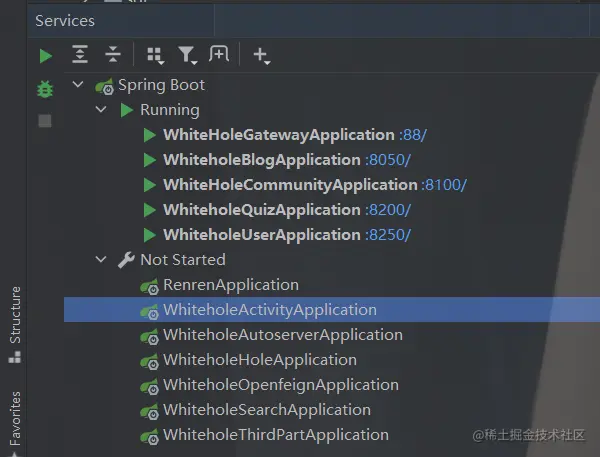
Task: Click the Not Started wrench icon
Action: point(126,260)
